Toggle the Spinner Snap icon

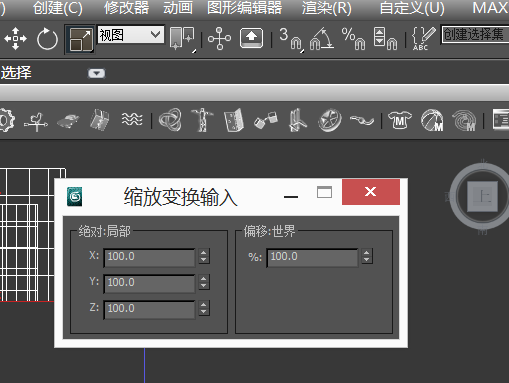[x=385, y=39]
